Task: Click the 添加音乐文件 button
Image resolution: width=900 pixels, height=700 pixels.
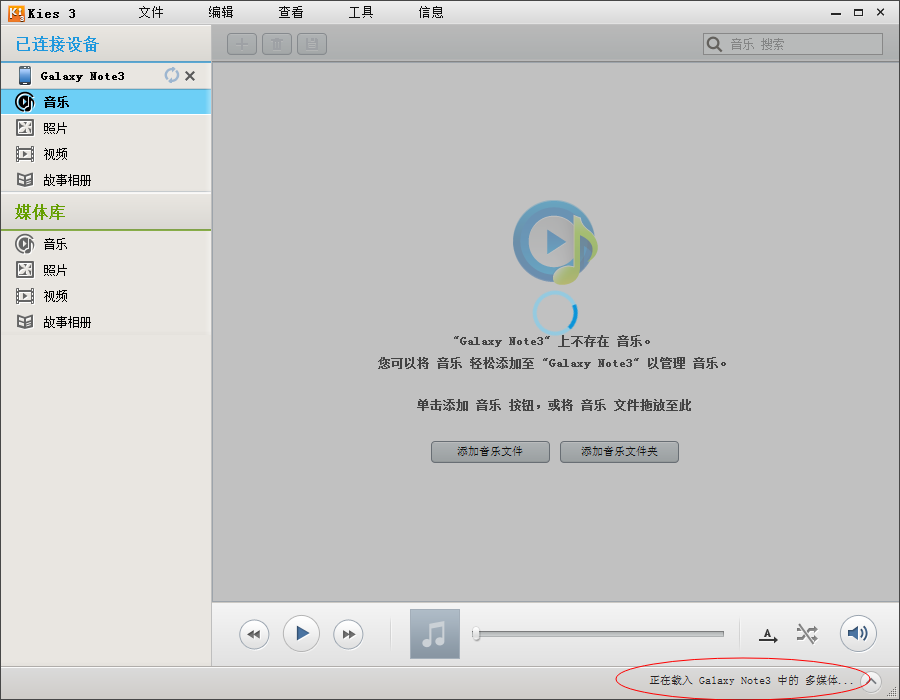Action: pyautogui.click(x=490, y=452)
